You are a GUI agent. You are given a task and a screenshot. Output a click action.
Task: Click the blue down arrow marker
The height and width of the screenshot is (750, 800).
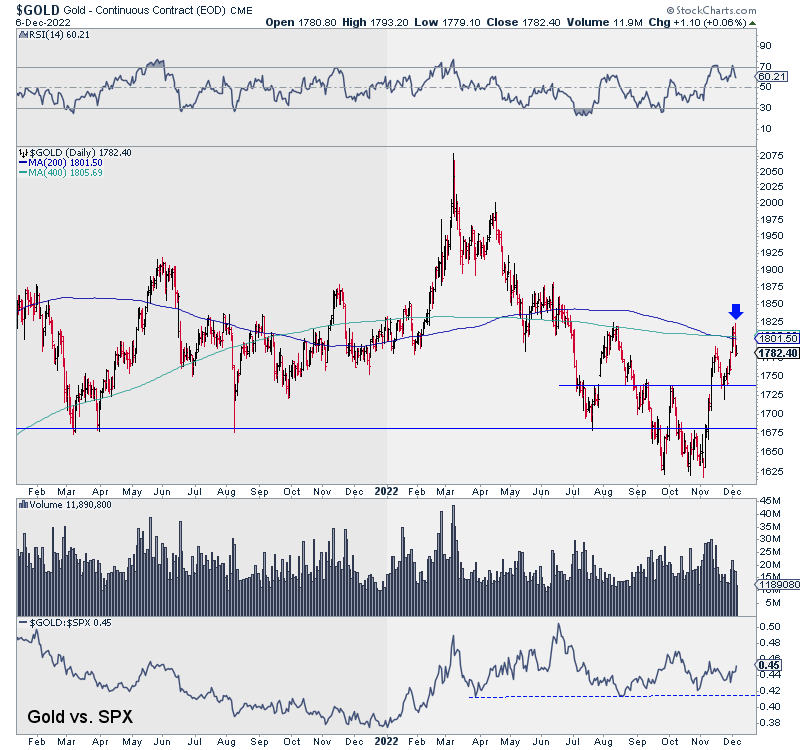coord(736,312)
